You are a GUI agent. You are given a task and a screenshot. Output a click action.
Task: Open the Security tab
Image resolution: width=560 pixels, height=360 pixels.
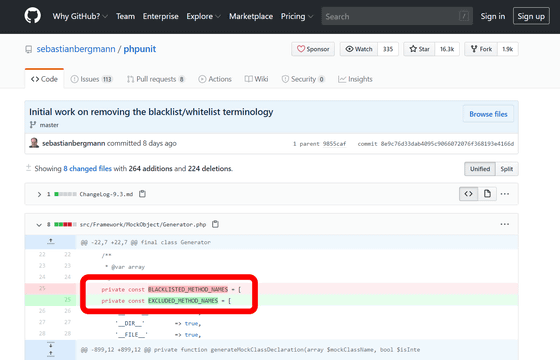click(x=303, y=79)
